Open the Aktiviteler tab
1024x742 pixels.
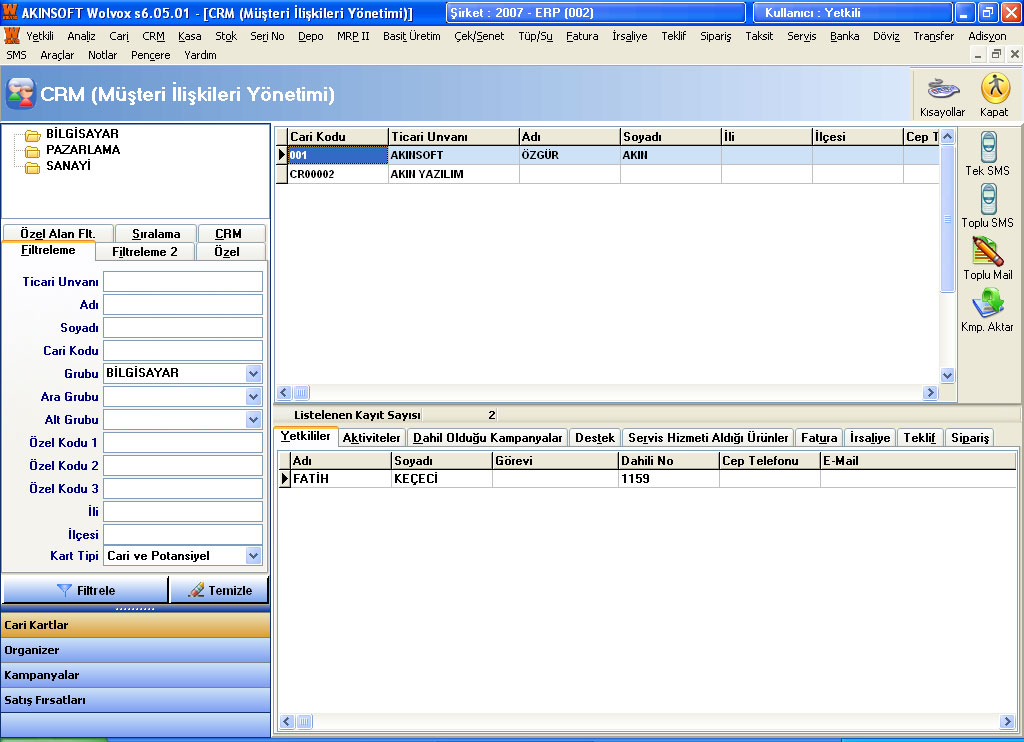(372, 438)
